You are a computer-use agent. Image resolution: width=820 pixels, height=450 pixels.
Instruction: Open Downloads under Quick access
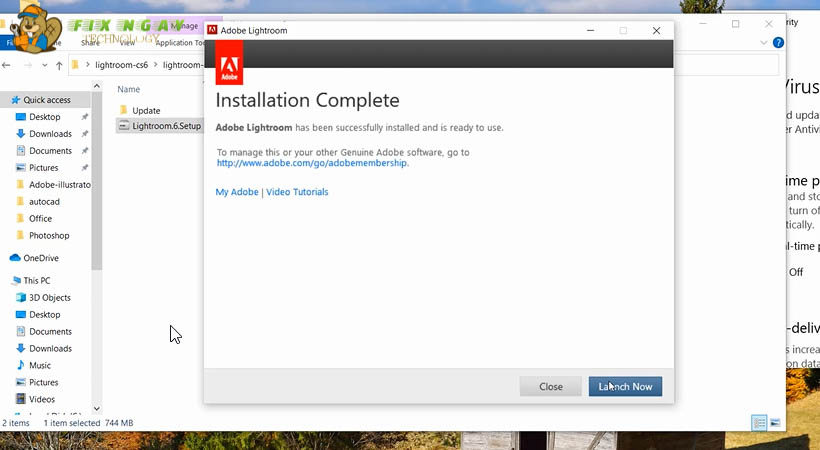50,134
